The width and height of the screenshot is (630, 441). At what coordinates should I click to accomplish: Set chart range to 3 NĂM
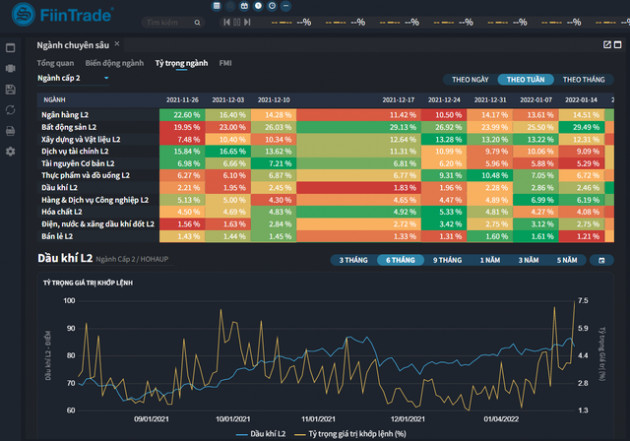pos(528,260)
